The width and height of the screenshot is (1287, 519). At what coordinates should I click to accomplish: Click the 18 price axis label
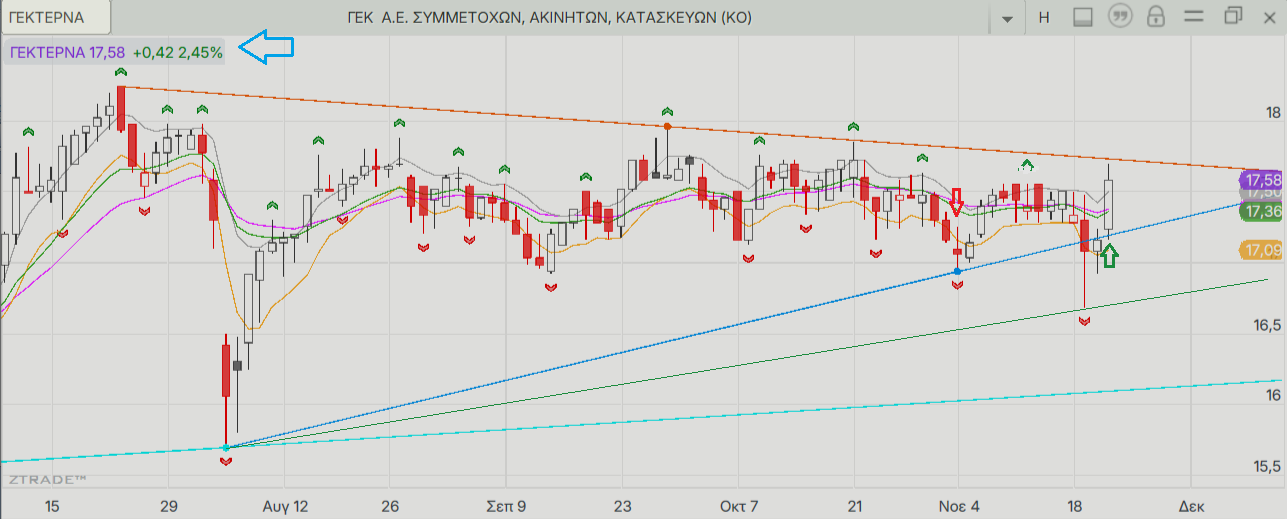[1273, 112]
